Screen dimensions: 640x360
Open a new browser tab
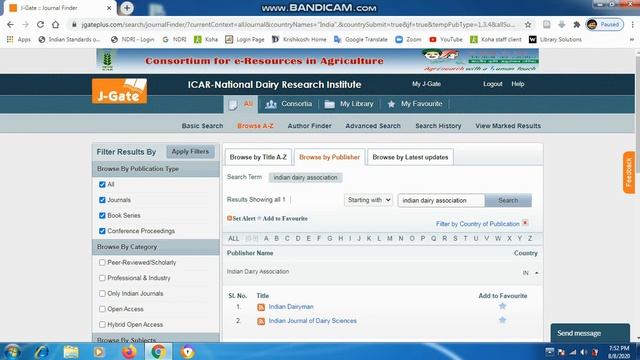(x=127, y=8)
